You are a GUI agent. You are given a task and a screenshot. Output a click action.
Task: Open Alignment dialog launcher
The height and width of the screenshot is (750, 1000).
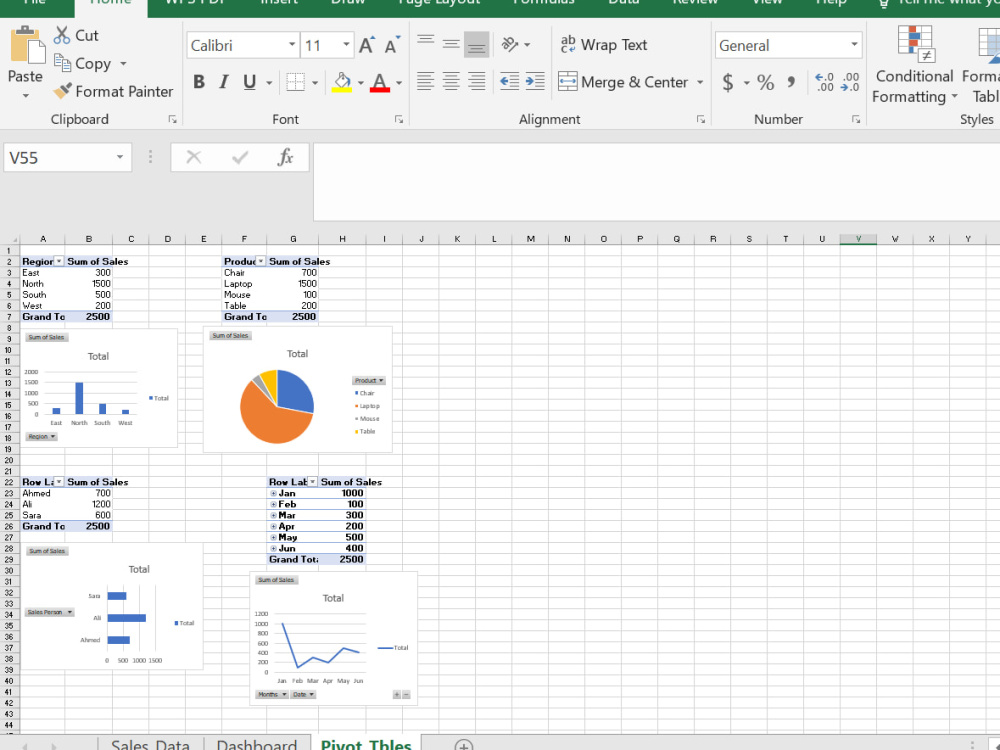(x=700, y=119)
